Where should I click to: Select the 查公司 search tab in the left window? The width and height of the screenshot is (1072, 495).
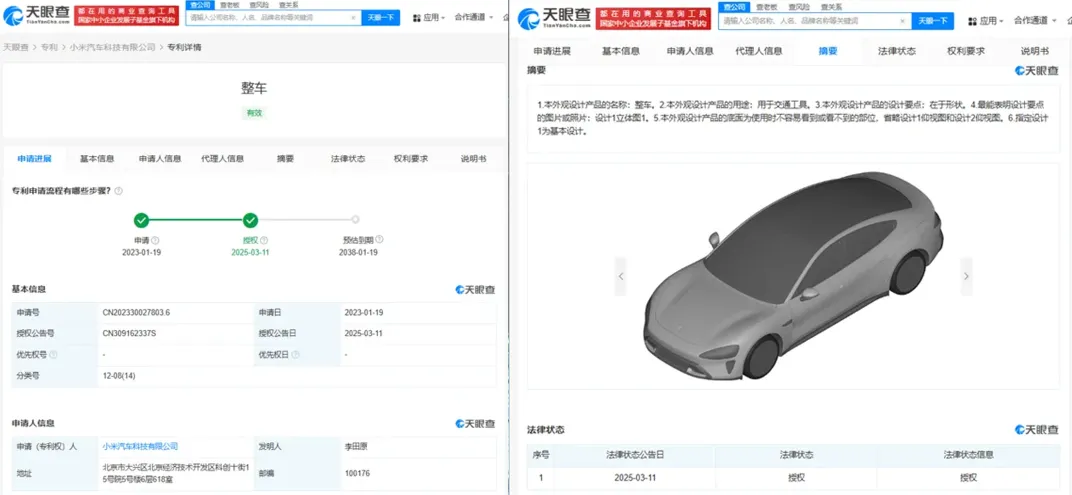click(x=200, y=4)
